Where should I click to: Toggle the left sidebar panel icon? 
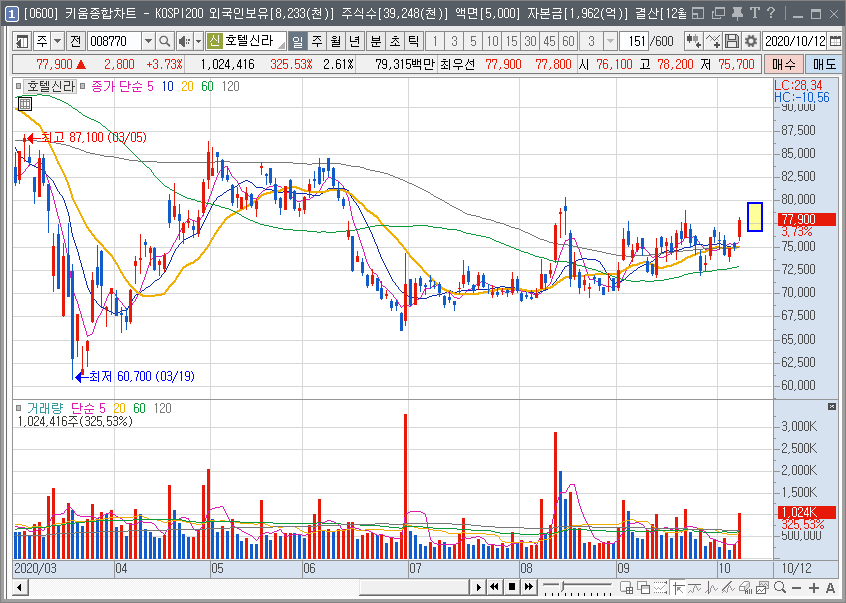click(23, 41)
